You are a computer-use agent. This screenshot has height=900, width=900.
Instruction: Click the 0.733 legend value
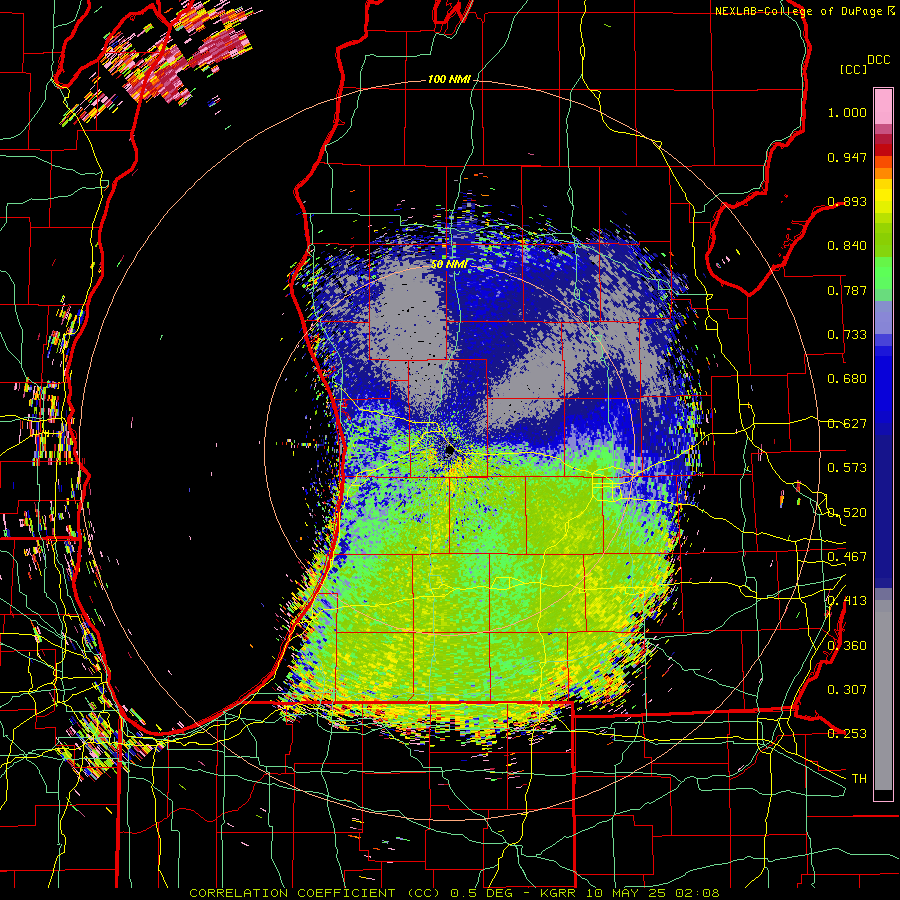point(847,335)
